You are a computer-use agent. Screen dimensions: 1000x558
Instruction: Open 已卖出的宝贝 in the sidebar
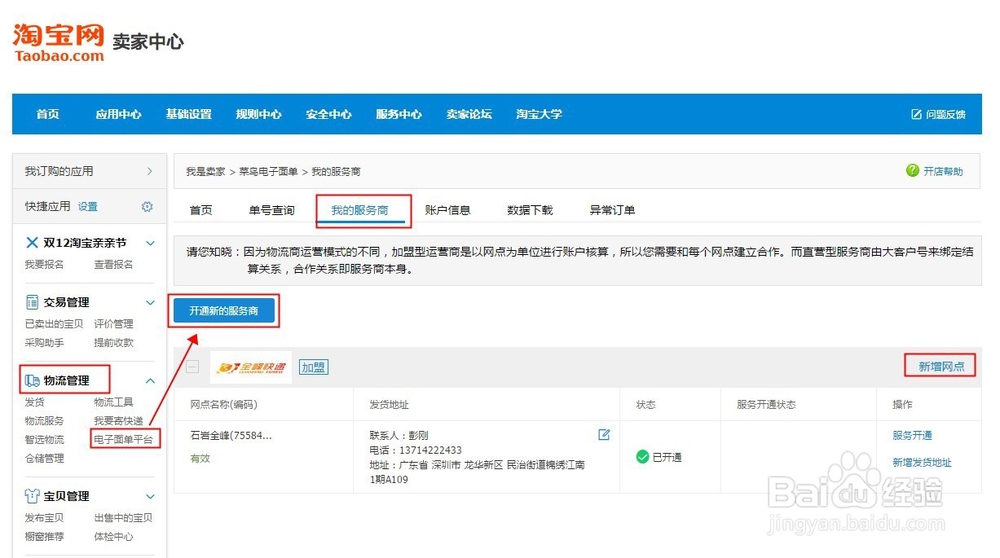54,323
